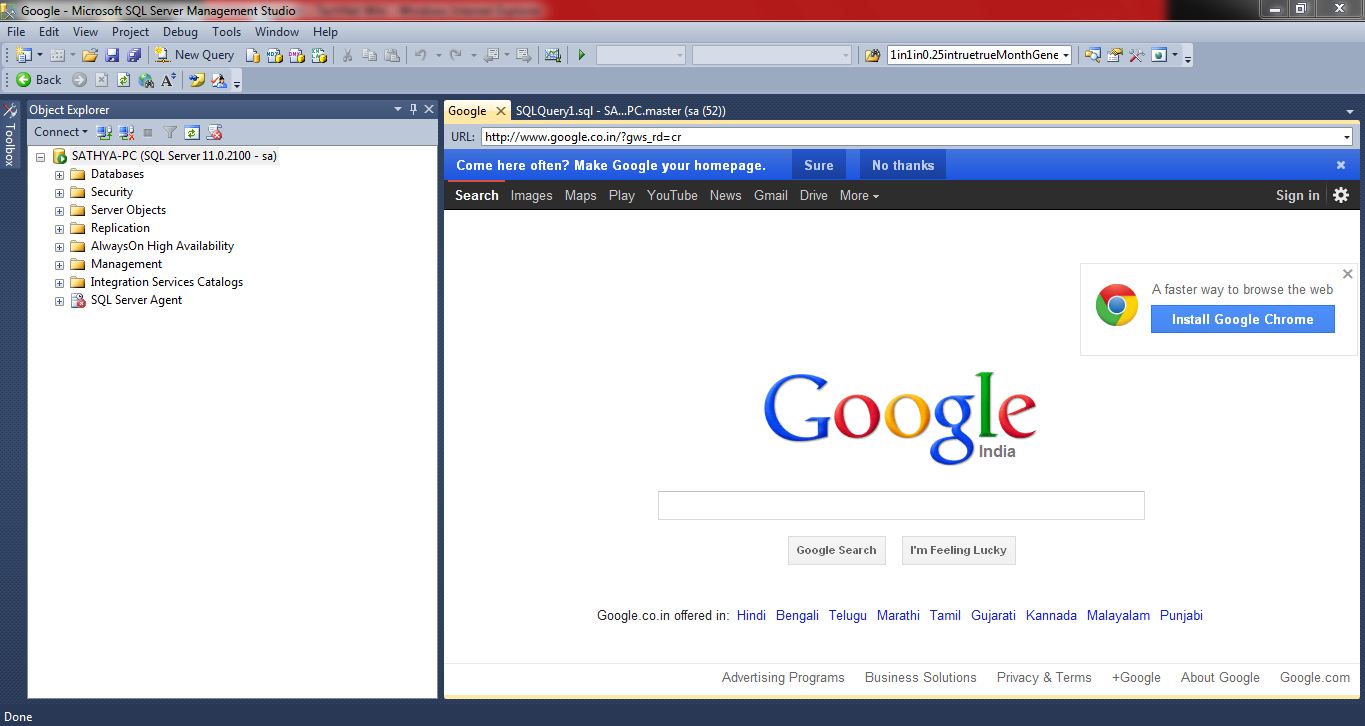Open the URL history dropdown arrow
1365x726 pixels.
[x=1347, y=137]
